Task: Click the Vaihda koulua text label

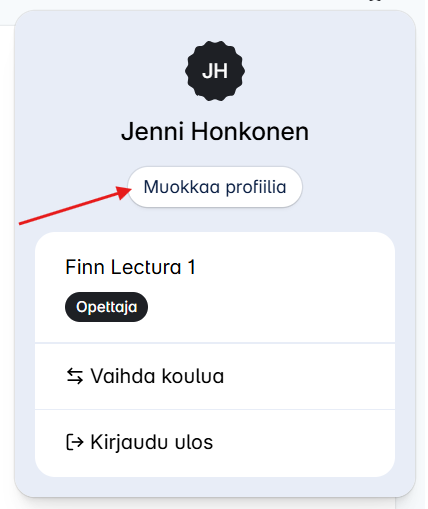Action: coord(157,376)
